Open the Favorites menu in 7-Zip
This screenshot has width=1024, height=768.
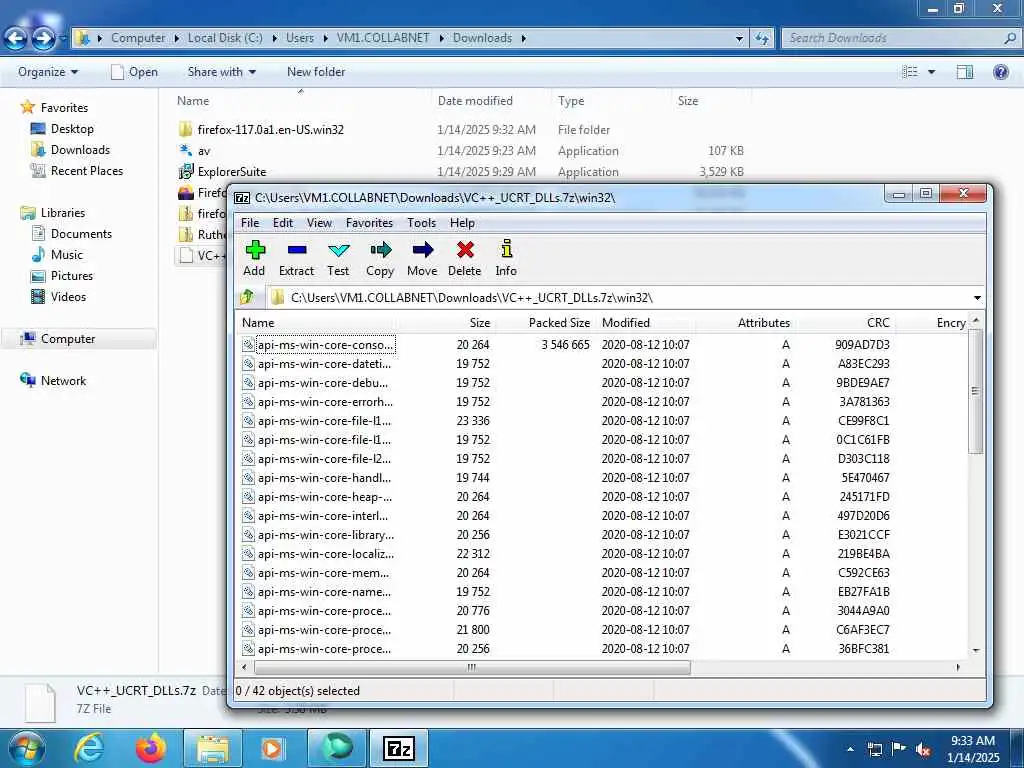pyautogui.click(x=370, y=223)
